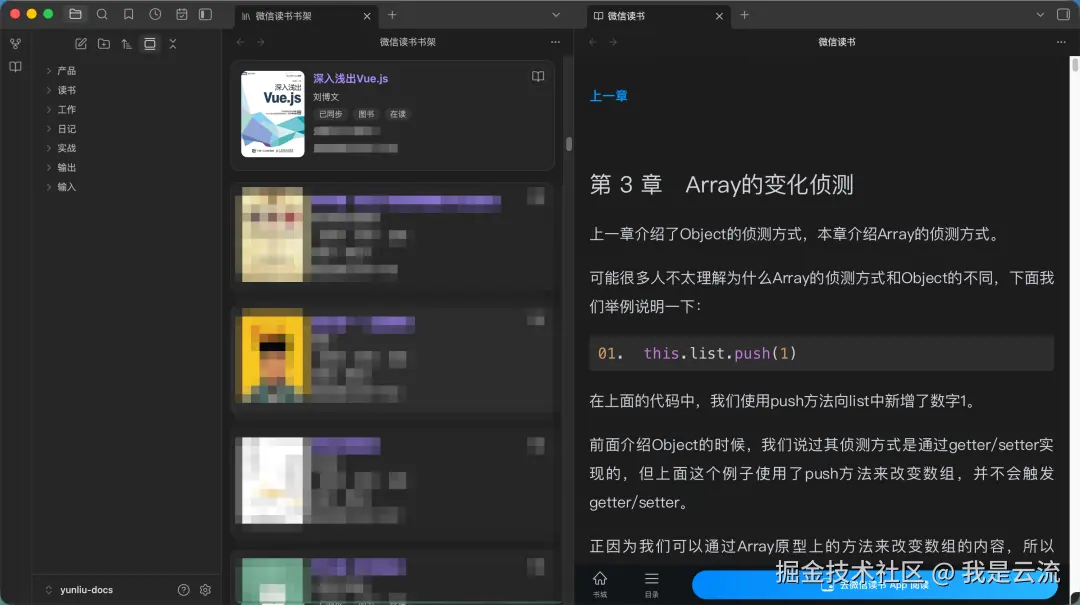Collapse all folders icon in explorer

tap(173, 44)
